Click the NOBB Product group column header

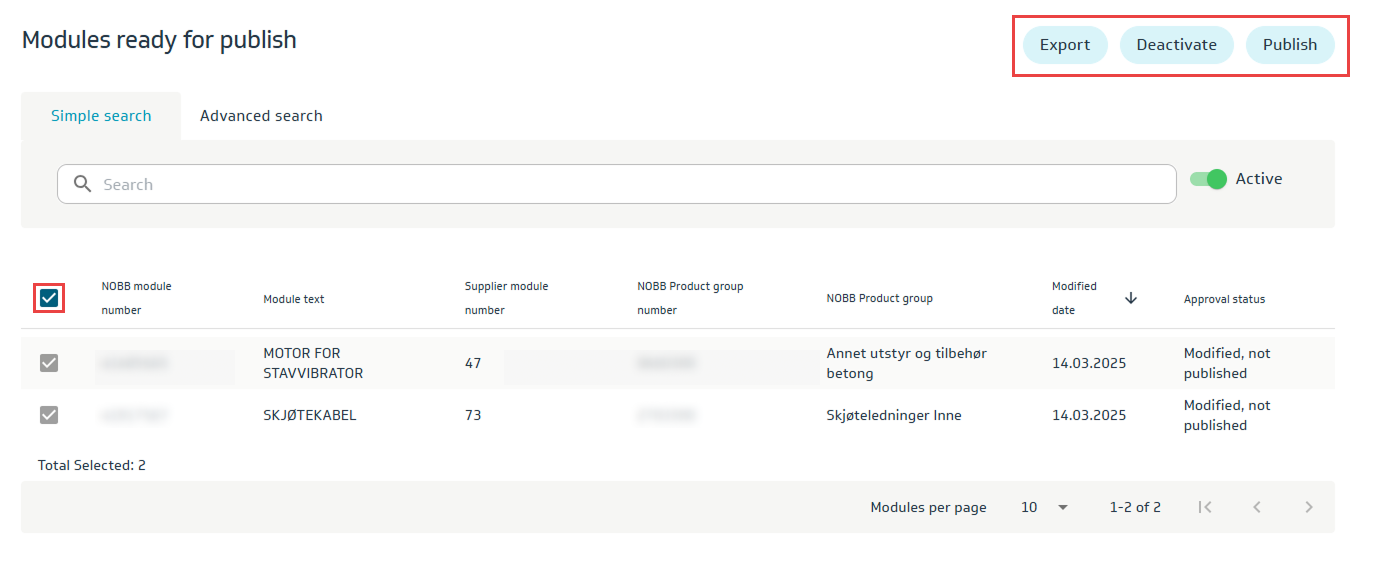879,299
